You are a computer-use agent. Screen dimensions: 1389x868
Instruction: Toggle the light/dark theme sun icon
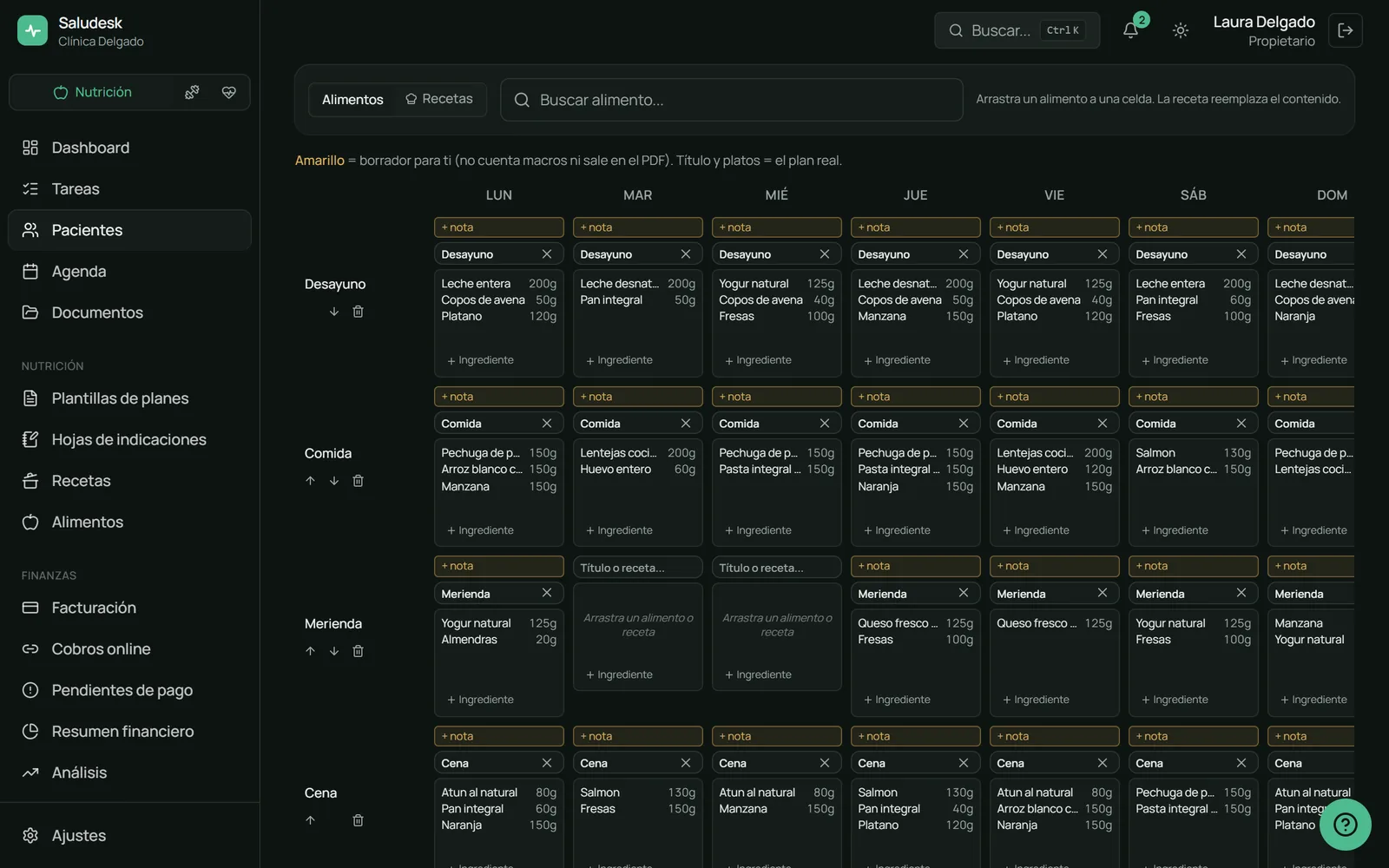1181,30
